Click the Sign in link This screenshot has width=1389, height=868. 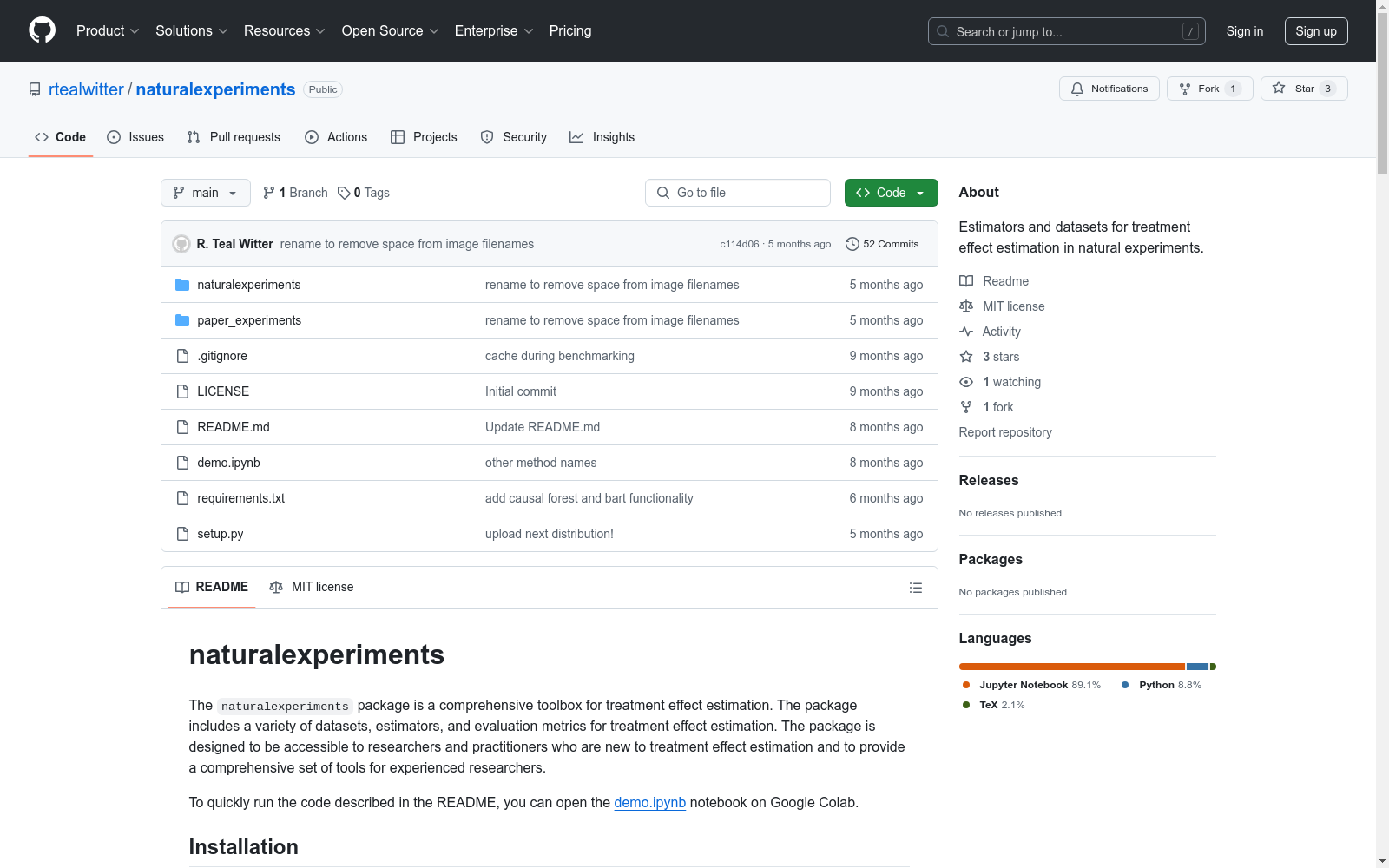[1245, 31]
